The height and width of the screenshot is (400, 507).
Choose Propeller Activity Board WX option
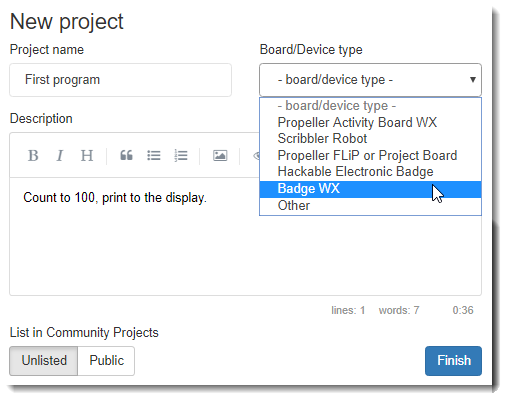click(370, 122)
